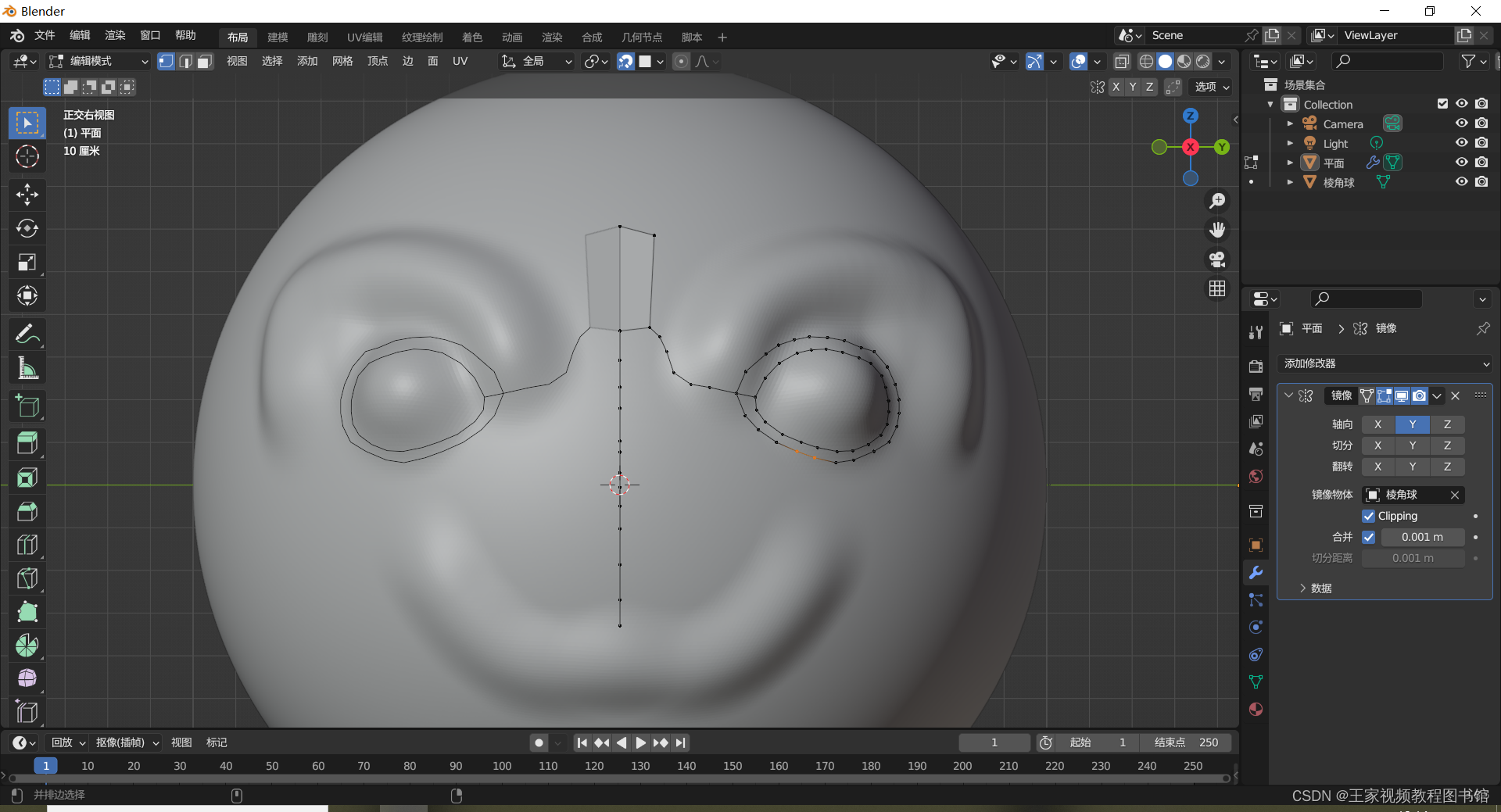Image resolution: width=1501 pixels, height=812 pixels.
Task: Switch to face select mode
Action: click(x=205, y=61)
